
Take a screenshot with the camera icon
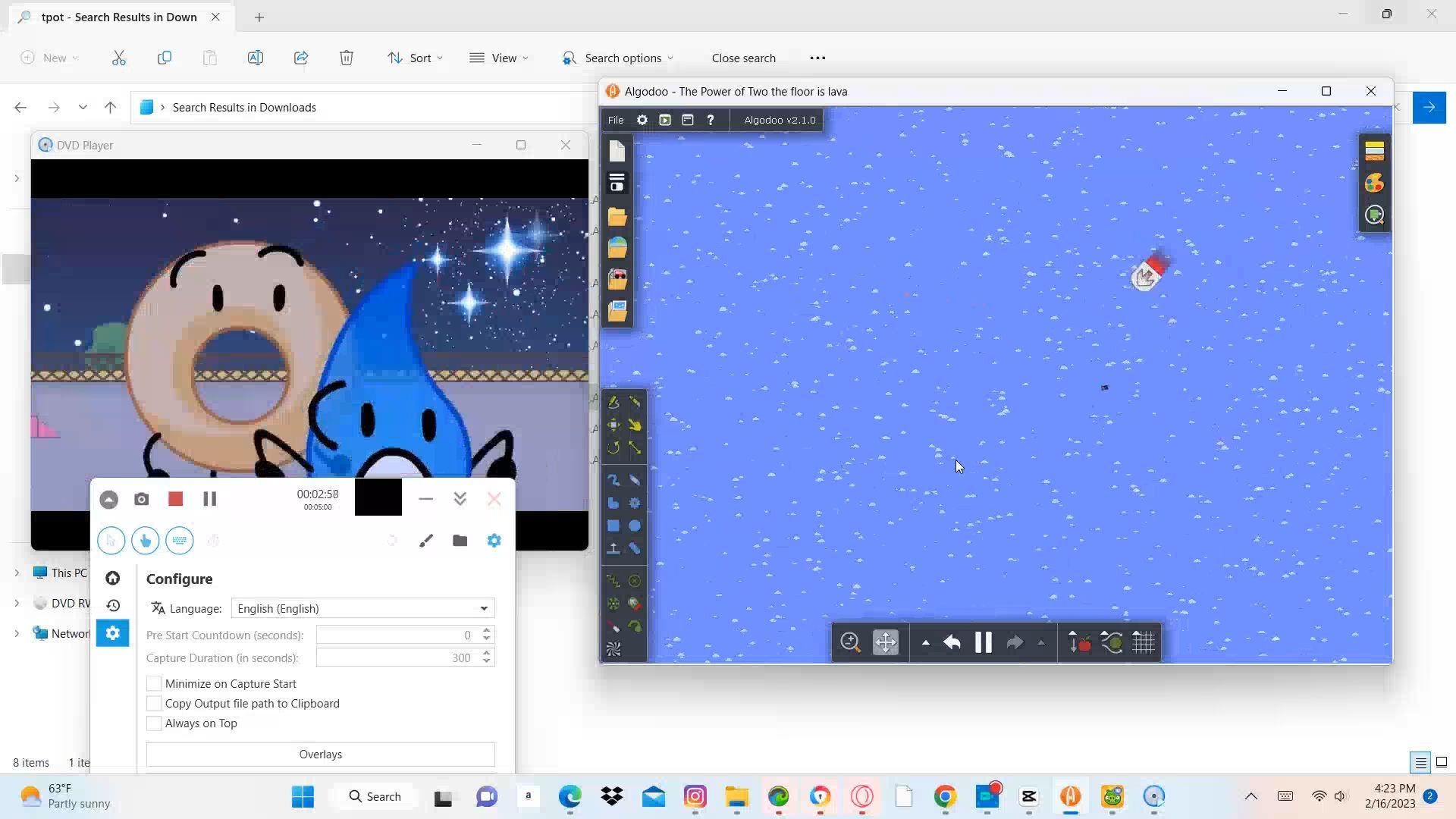tap(141, 499)
